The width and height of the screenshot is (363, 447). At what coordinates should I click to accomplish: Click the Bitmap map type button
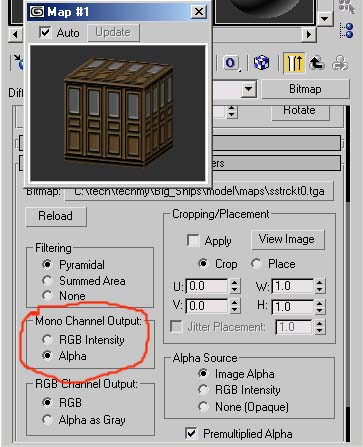pyautogui.click(x=305, y=89)
